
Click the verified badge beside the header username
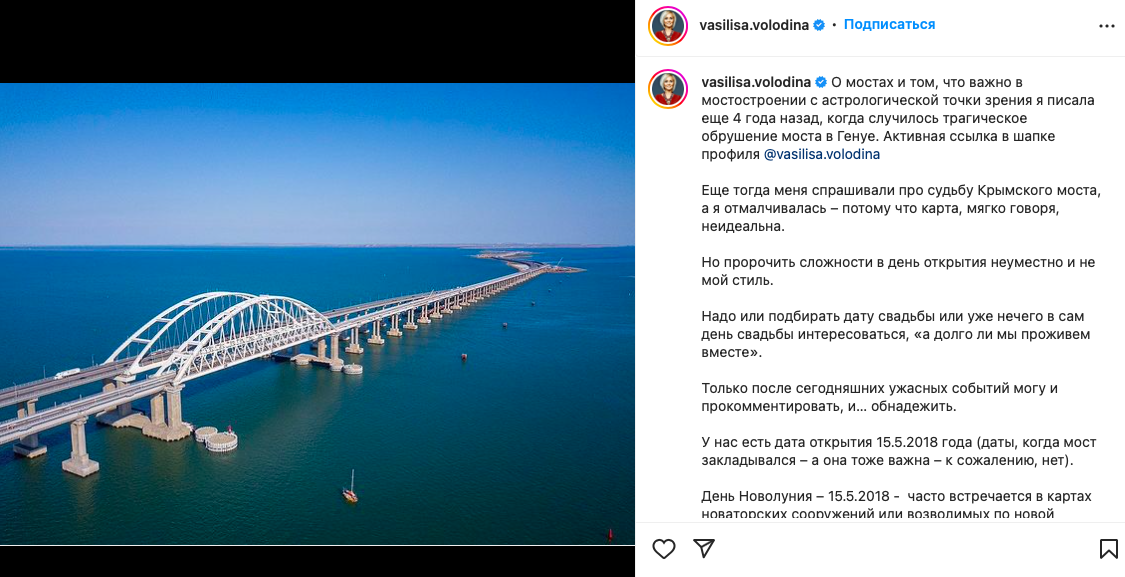coord(819,24)
